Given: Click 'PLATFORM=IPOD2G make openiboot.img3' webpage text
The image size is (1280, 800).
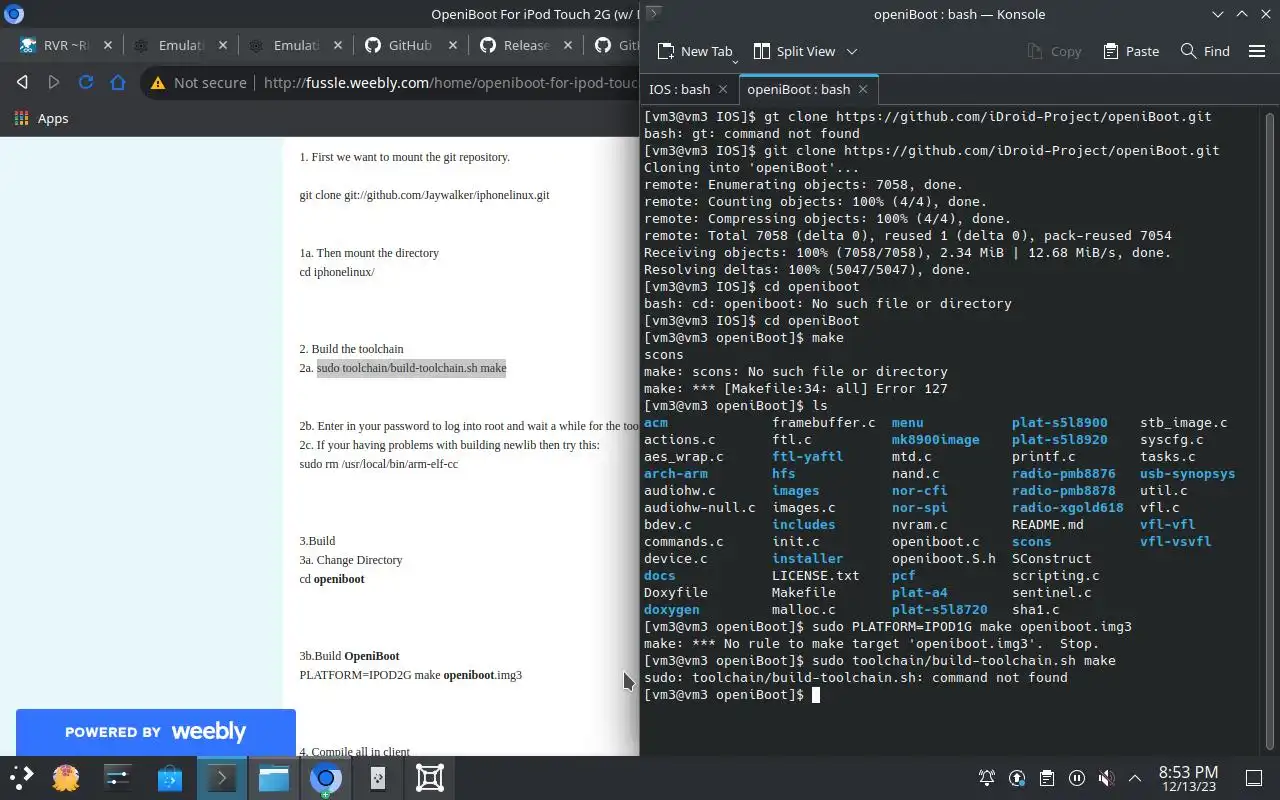Looking at the screenshot, I should [x=411, y=675].
